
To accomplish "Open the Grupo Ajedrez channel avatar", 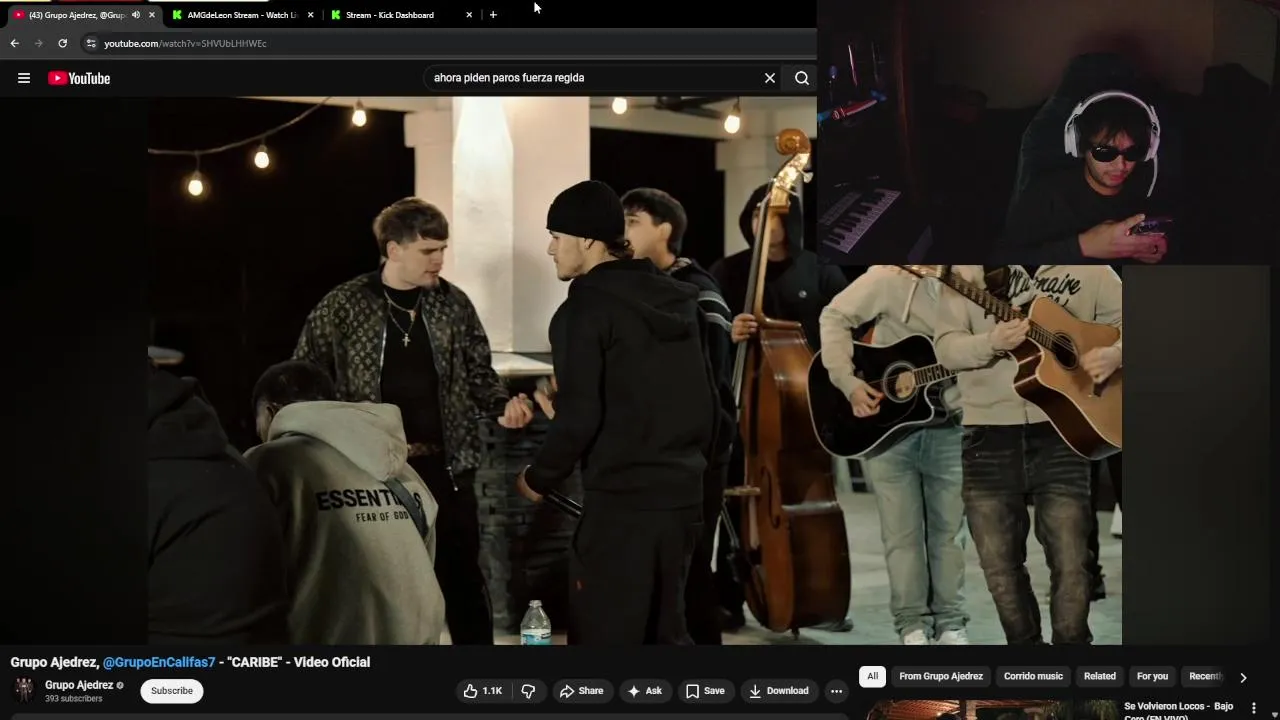I will pyautogui.click(x=24, y=690).
